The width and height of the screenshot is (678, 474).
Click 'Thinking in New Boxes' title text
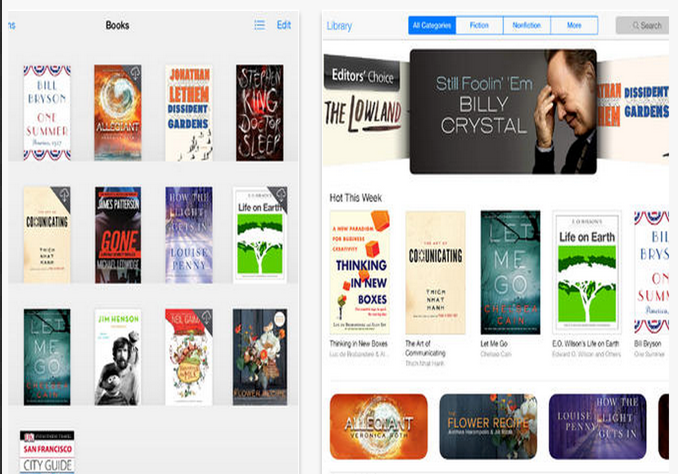point(358,343)
